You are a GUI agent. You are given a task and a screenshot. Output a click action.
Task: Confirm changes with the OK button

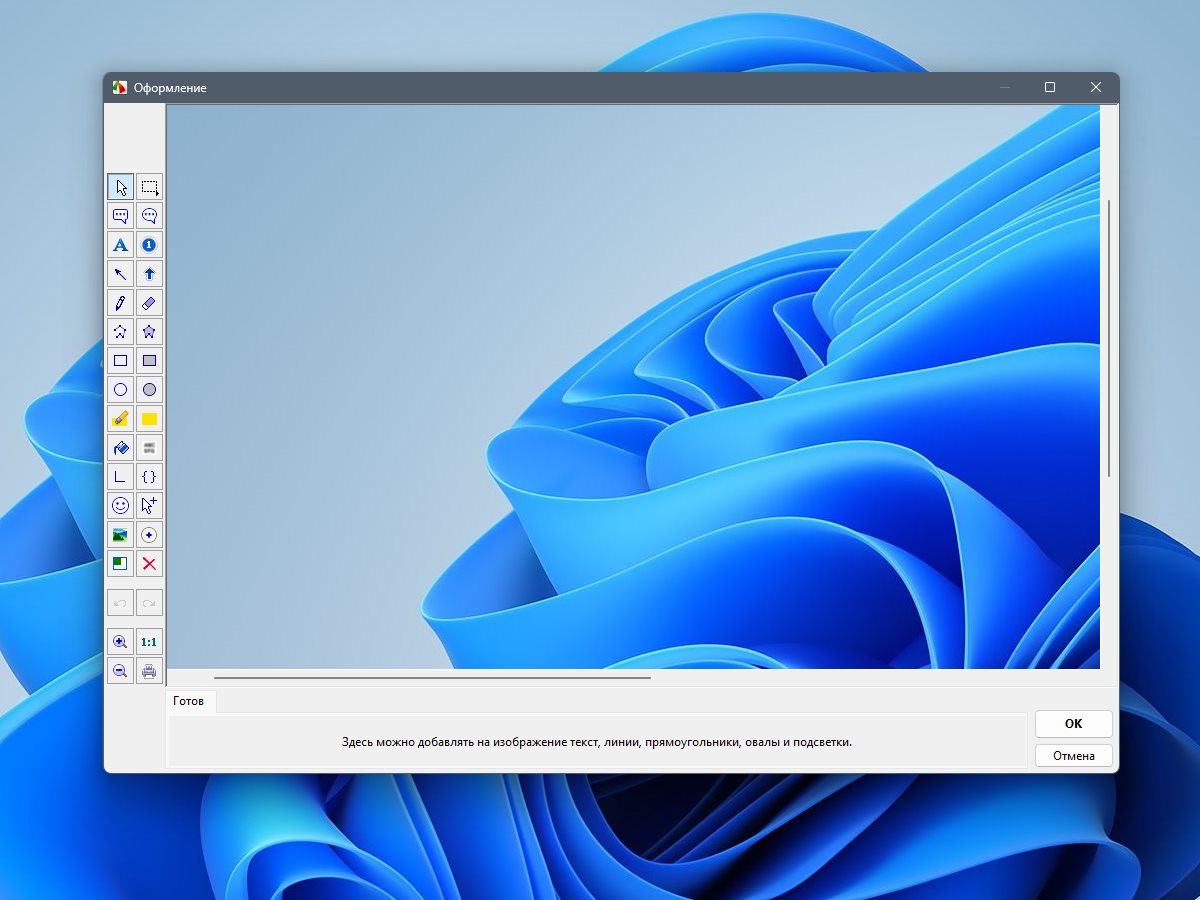[x=1073, y=724]
